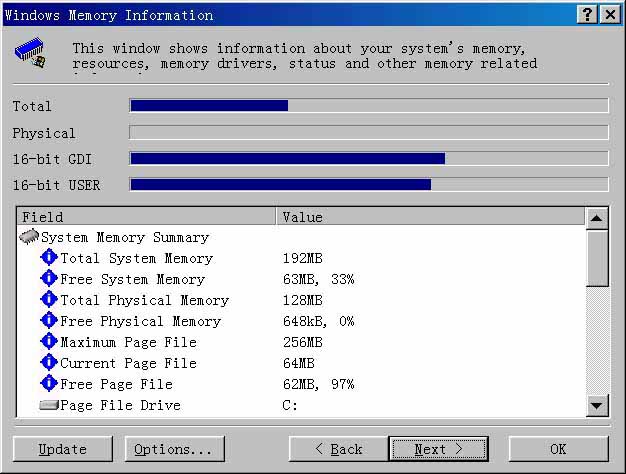Click the 16-bit GDI usage bar
Image resolution: width=626 pixels, height=474 pixels.
coord(368,158)
